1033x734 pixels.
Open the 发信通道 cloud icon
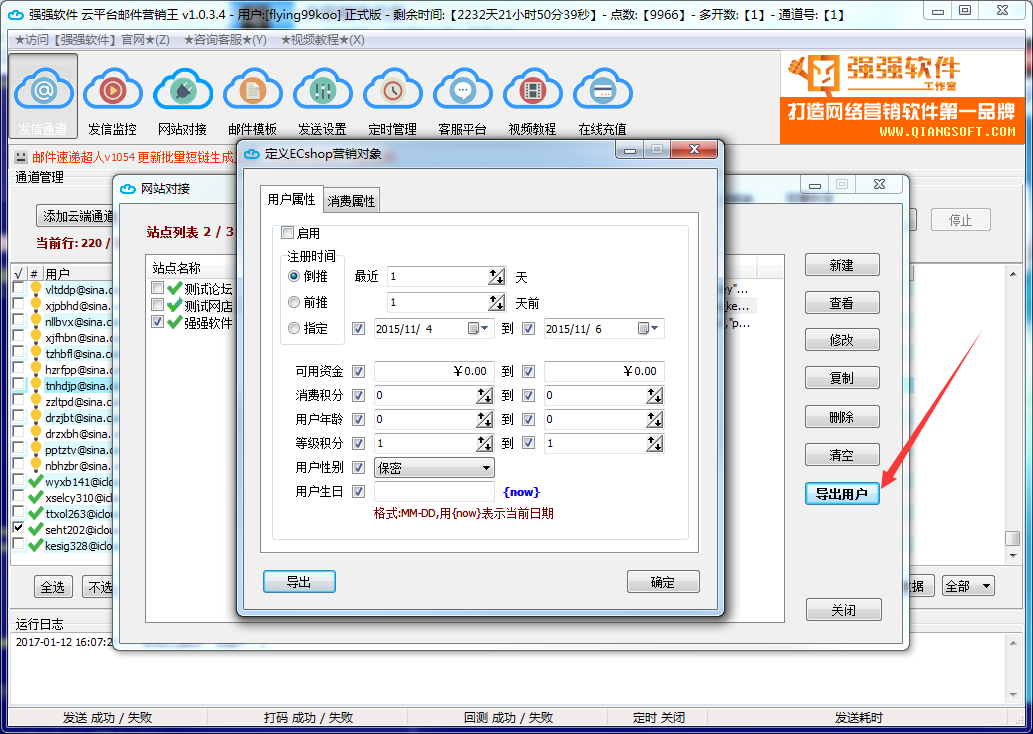pos(43,96)
